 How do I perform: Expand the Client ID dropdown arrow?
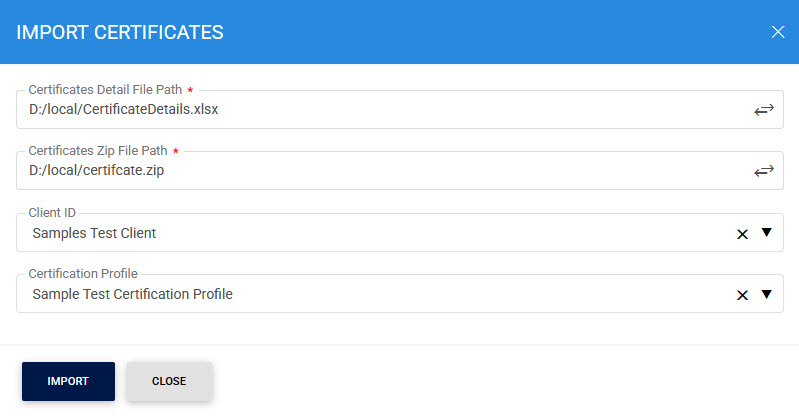pyautogui.click(x=767, y=233)
